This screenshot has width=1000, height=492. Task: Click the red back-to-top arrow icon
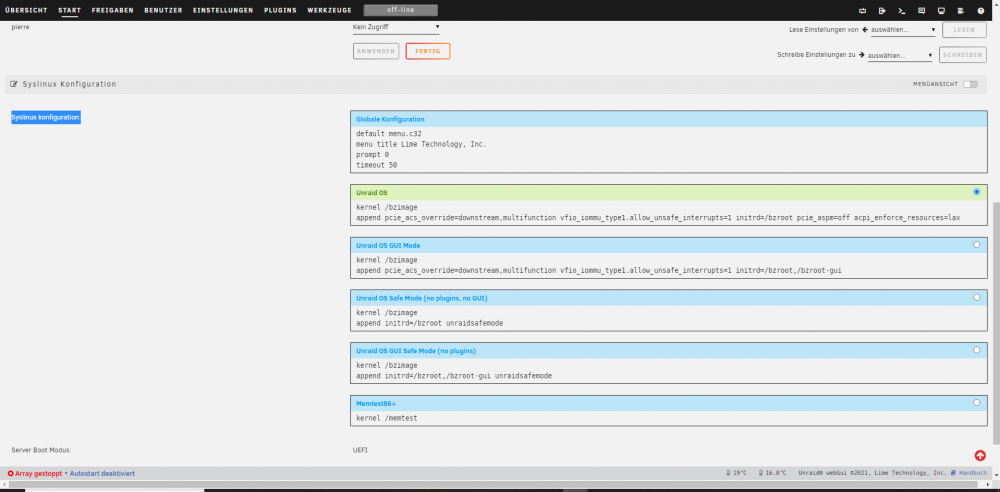[980, 455]
